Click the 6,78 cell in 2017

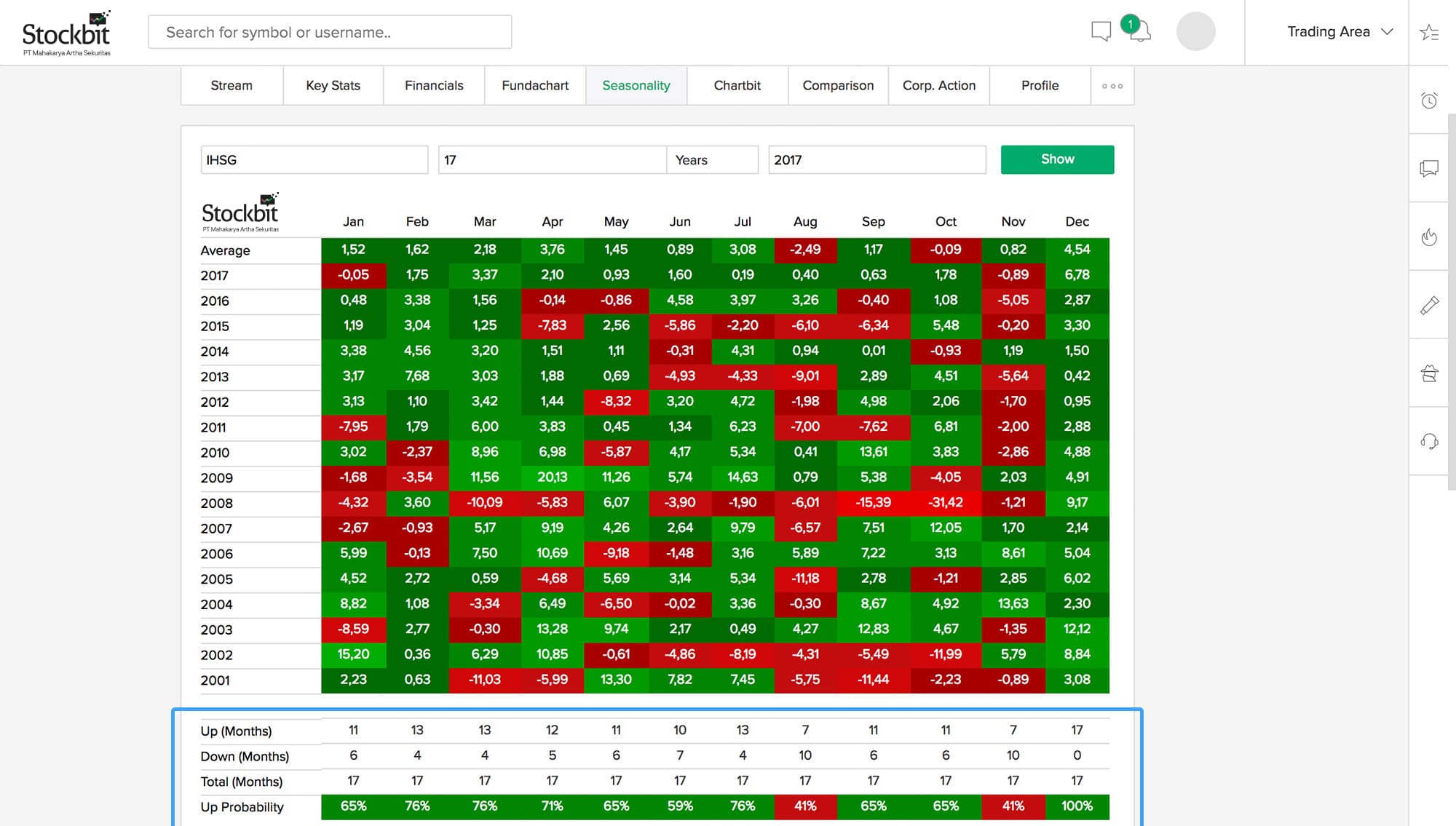click(1077, 275)
